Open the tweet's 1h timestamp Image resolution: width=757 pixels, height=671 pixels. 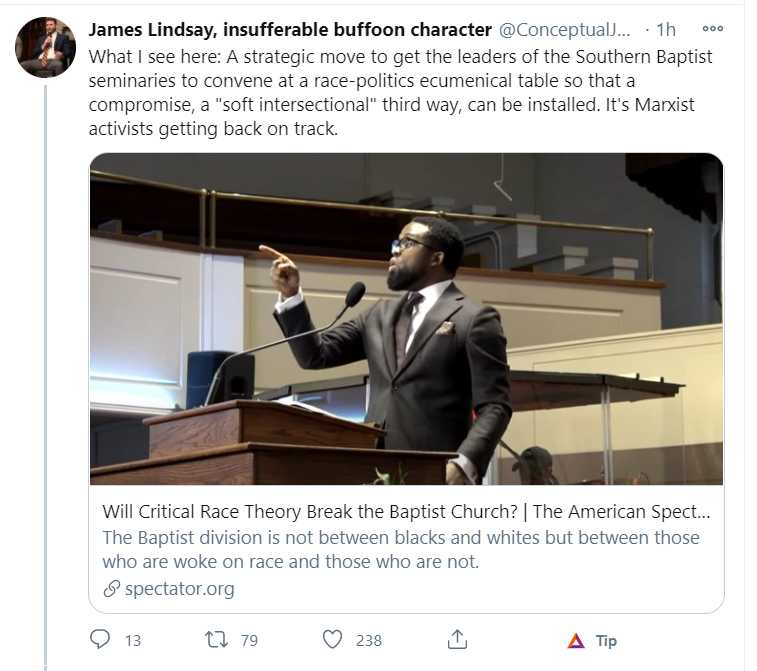coord(666,30)
